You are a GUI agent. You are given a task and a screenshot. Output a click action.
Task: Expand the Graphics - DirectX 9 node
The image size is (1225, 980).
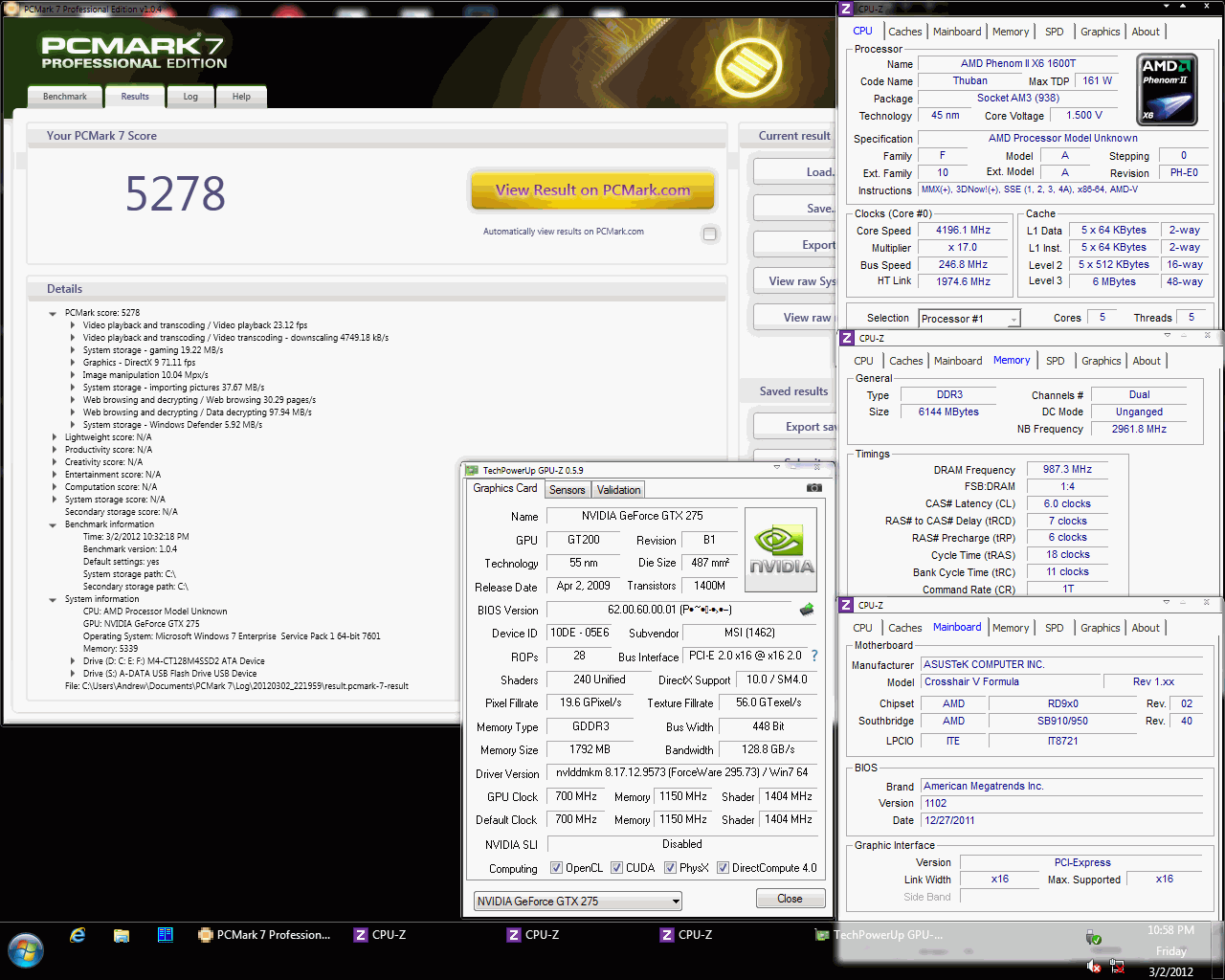[x=73, y=363]
